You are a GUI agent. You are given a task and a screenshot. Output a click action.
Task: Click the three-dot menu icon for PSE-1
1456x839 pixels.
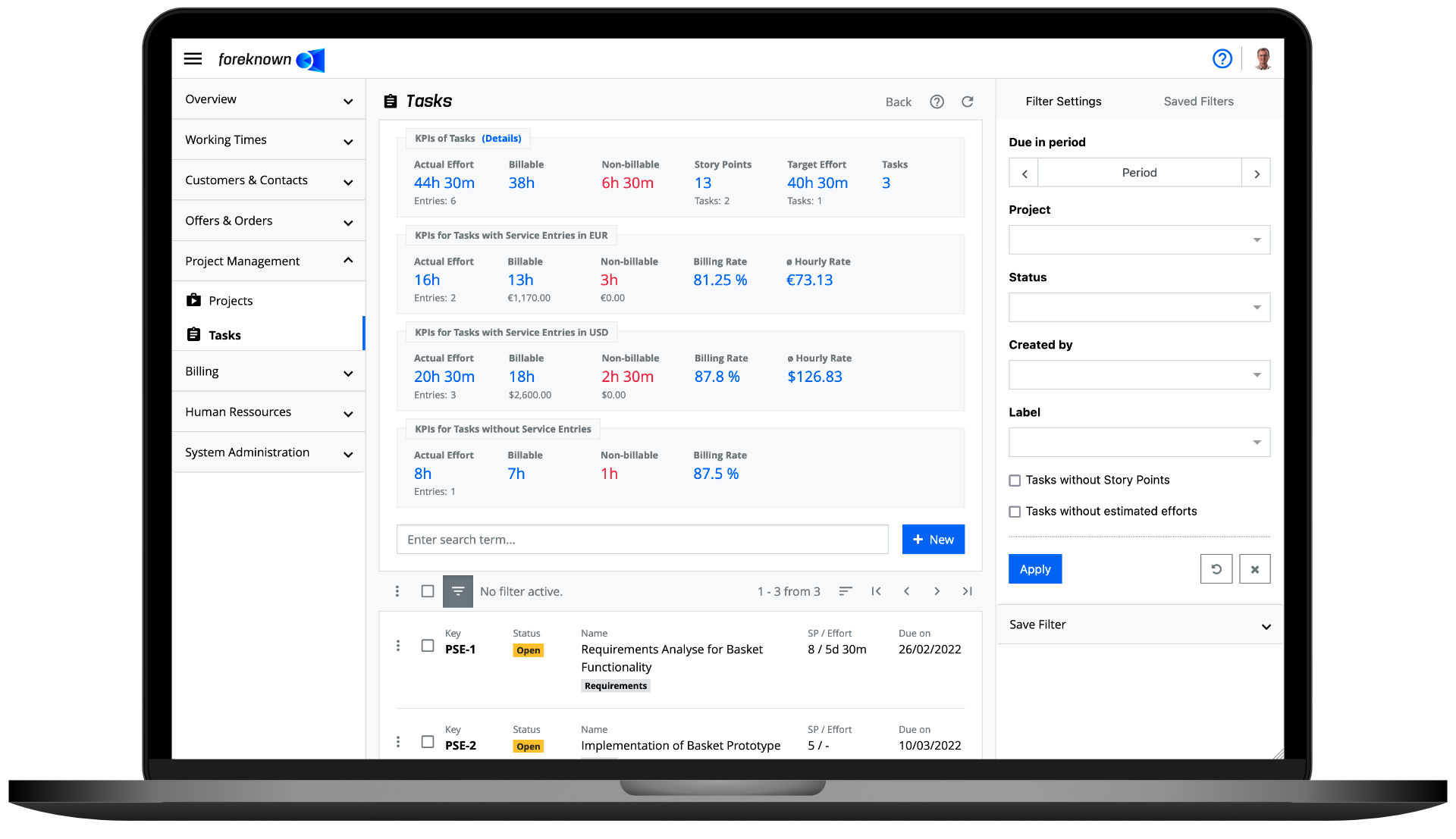pos(397,647)
